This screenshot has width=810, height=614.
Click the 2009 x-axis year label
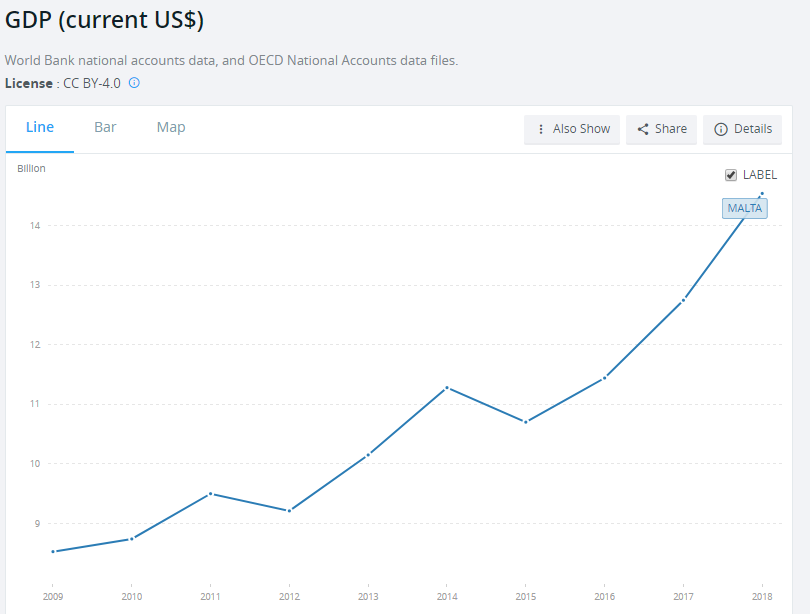[x=53, y=596]
